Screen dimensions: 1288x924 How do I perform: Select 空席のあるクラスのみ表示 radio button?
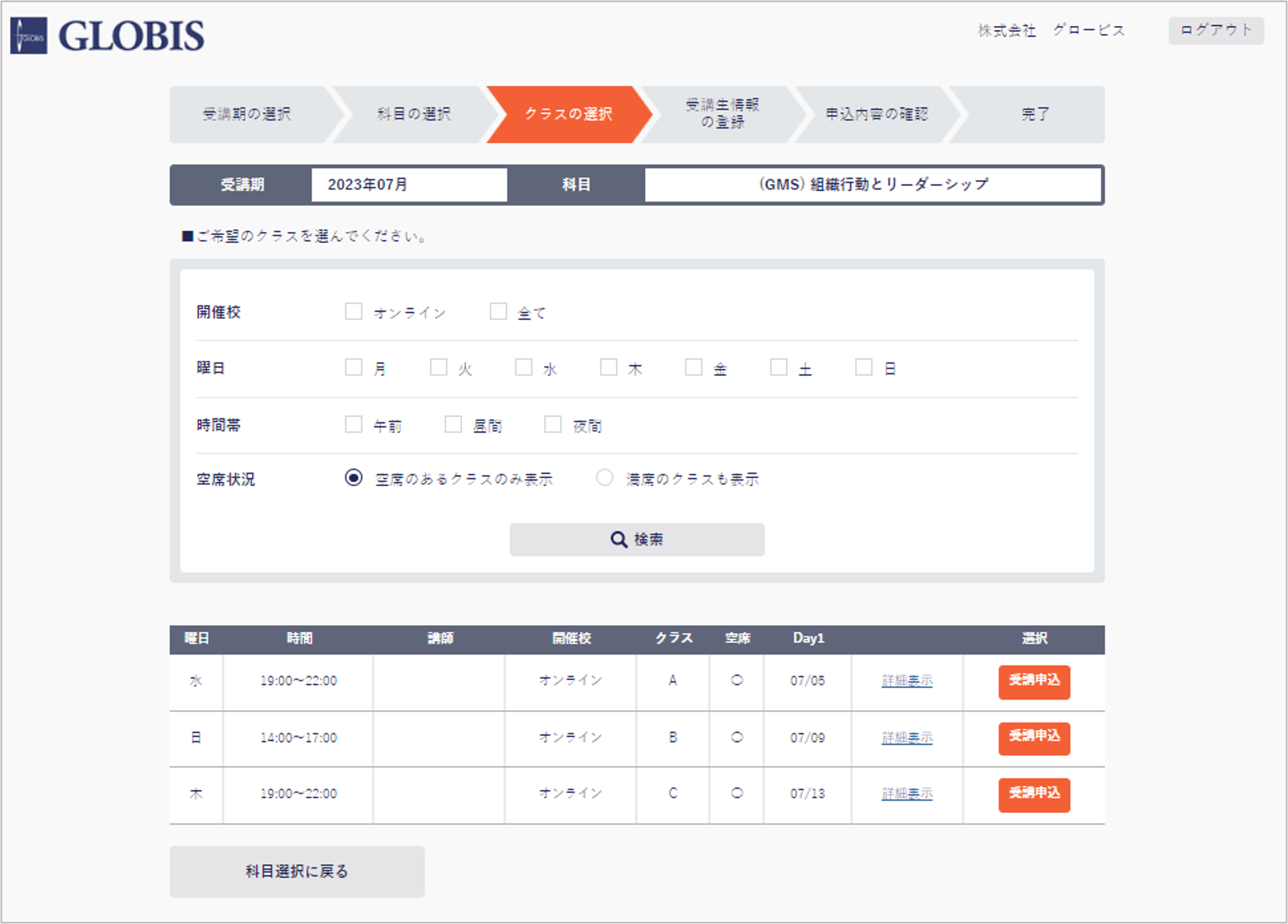pos(354,477)
